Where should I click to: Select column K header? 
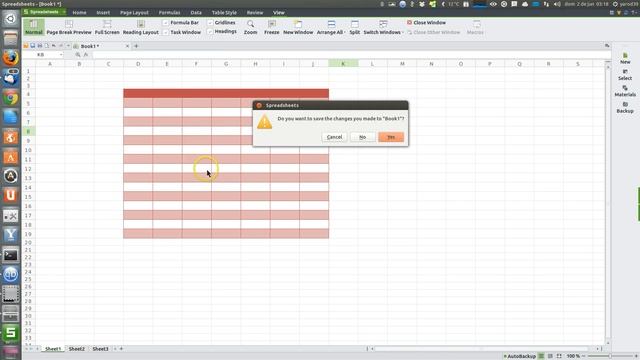pos(343,64)
